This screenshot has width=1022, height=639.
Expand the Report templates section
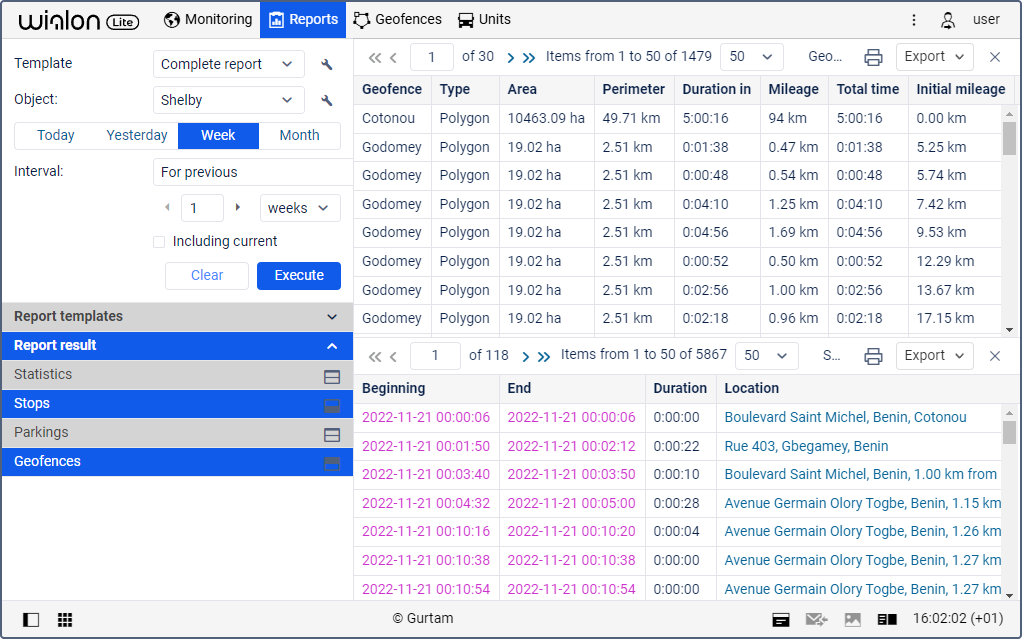[x=177, y=317]
